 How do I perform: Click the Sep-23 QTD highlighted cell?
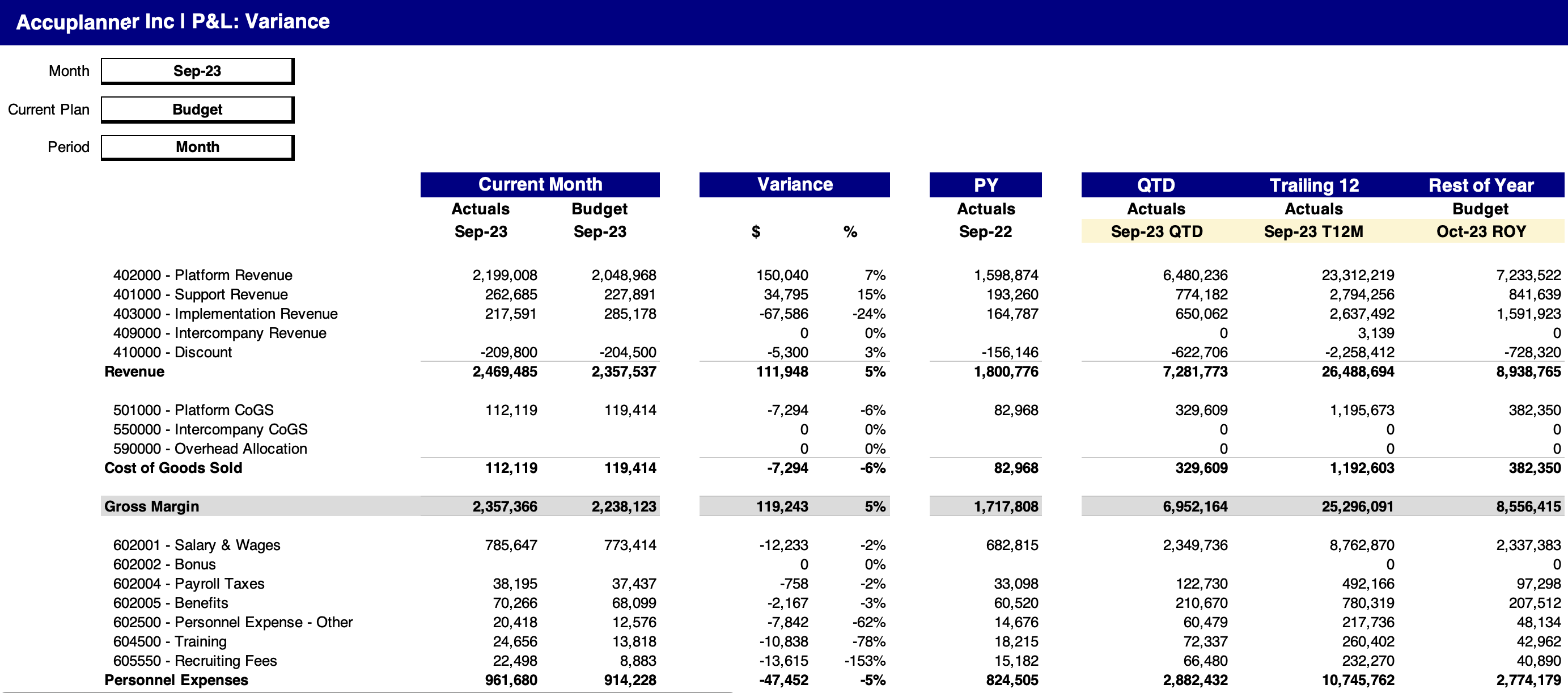point(1156,232)
